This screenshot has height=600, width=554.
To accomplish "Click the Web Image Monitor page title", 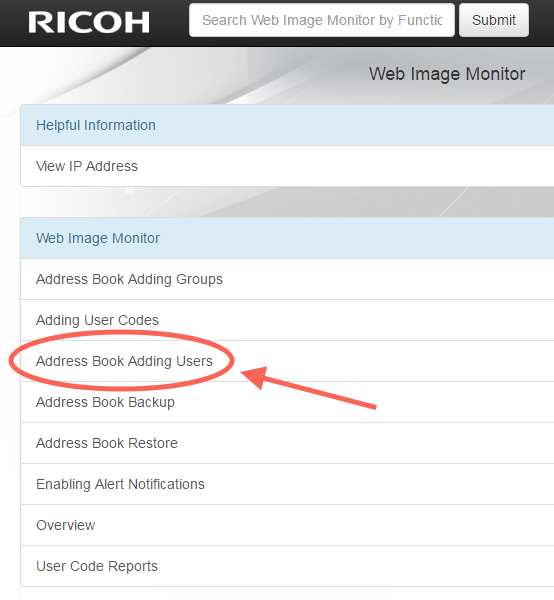I will [x=447, y=74].
